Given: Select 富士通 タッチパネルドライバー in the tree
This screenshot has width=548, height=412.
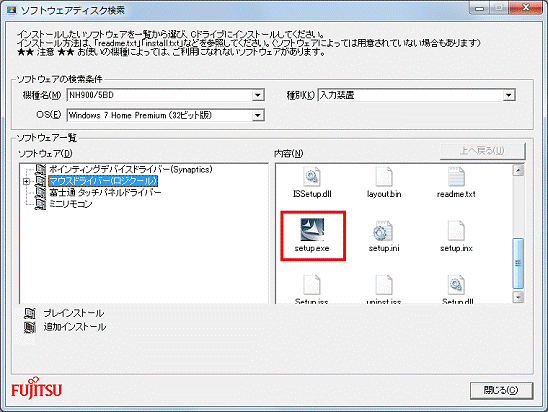Looking at the screenshot, I should coord(105,193).
